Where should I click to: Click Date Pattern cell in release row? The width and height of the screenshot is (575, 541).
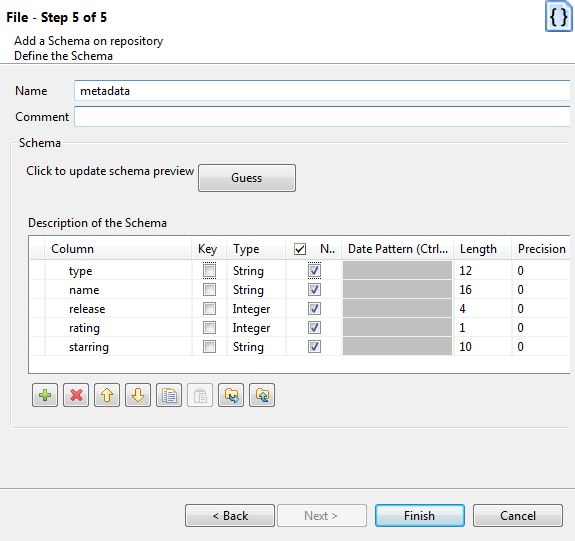pyautogui.click(x=398, y=308)
